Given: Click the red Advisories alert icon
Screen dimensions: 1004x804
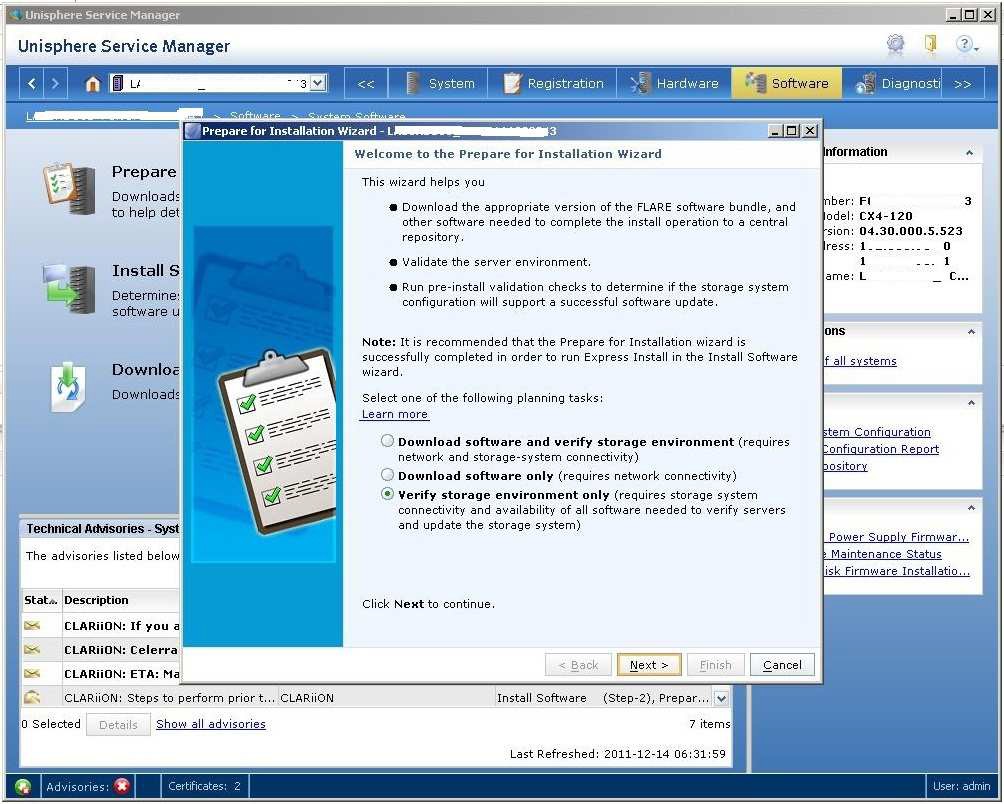Looking at the screenshot, I should [x=122, y=787].
